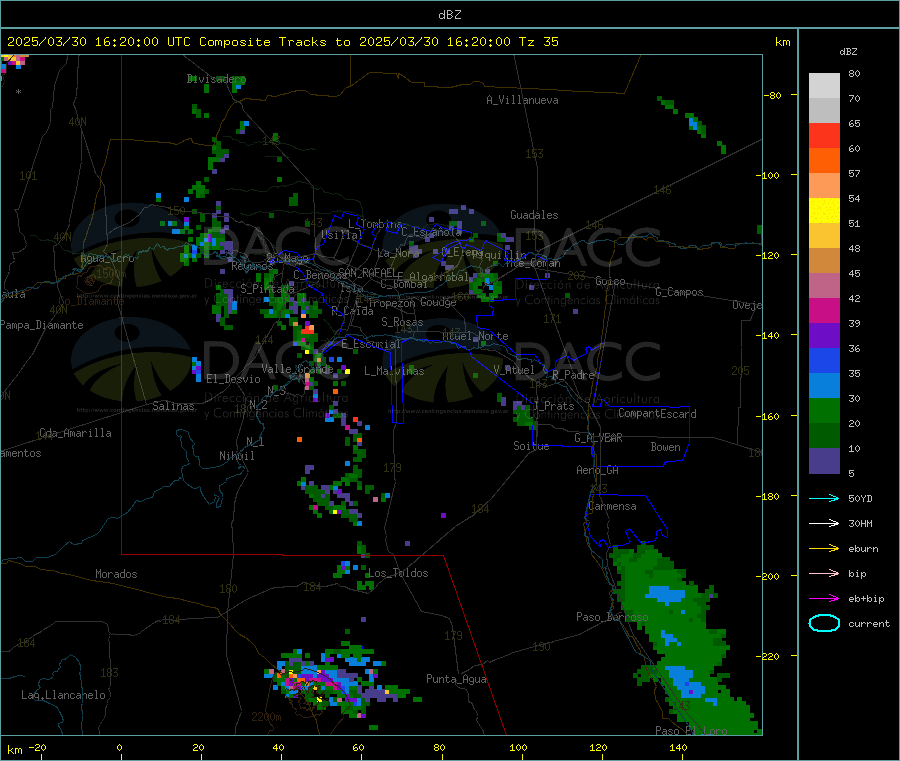The width and height of the screenshot is (900, 761).
Task: Click the 'L_Malvinas' map label
Action: click(x=394, y=371)
